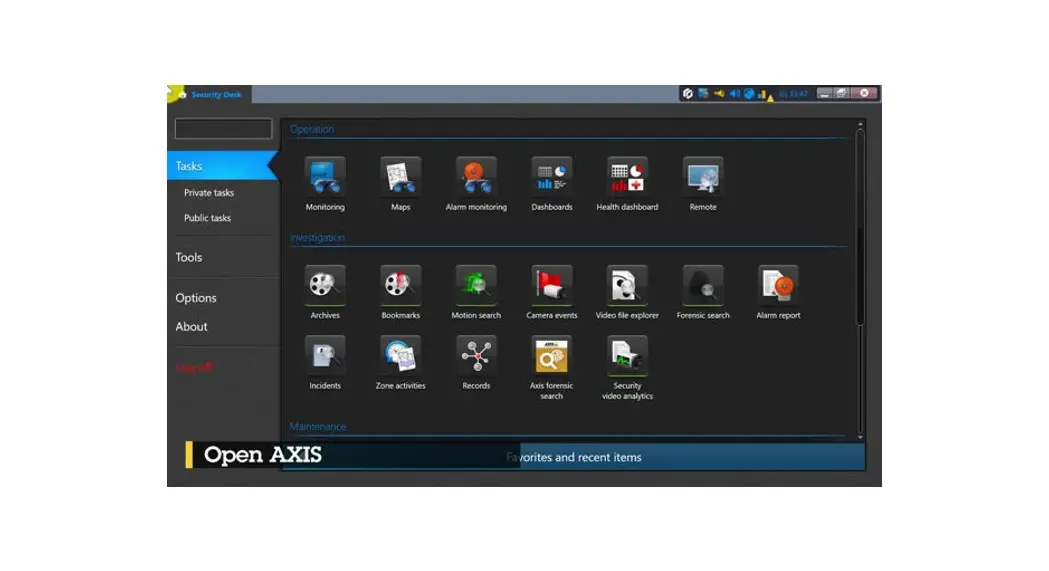
Task: Show Private tasks list
Action: (x=209, y=193)
